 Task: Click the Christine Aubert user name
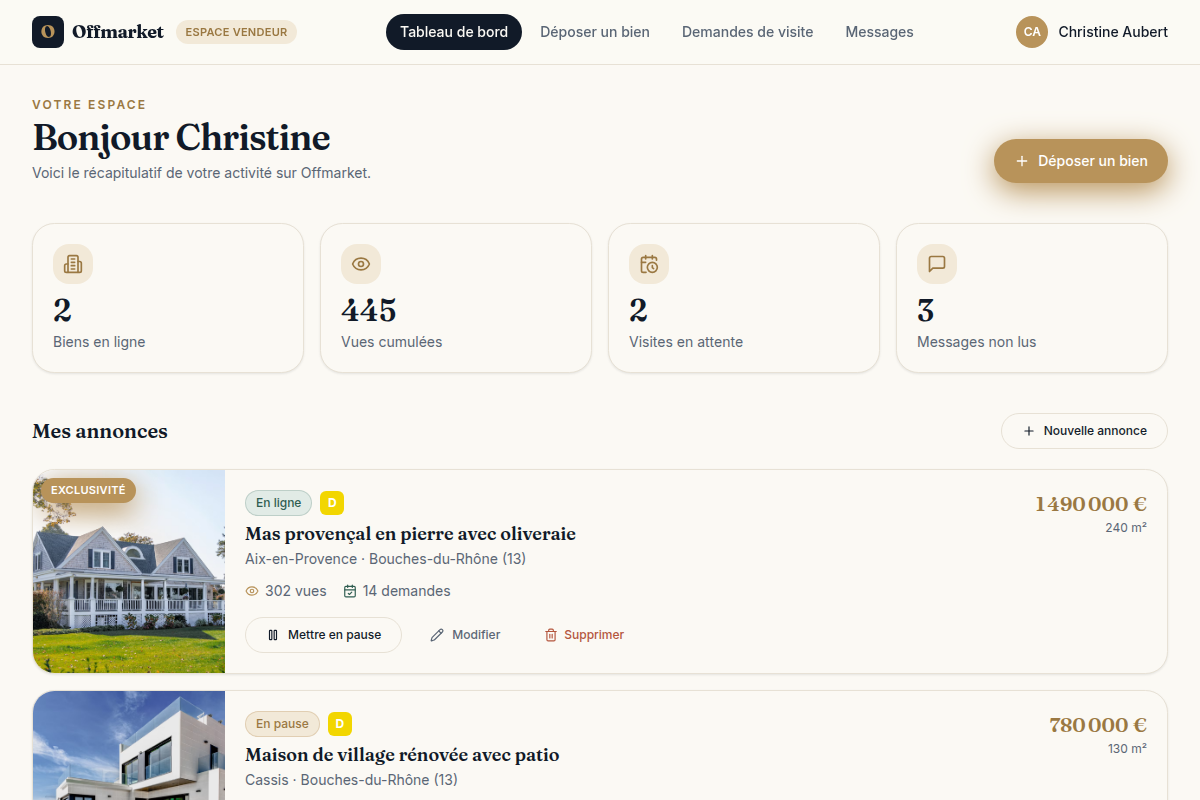tap(1113, 32)
